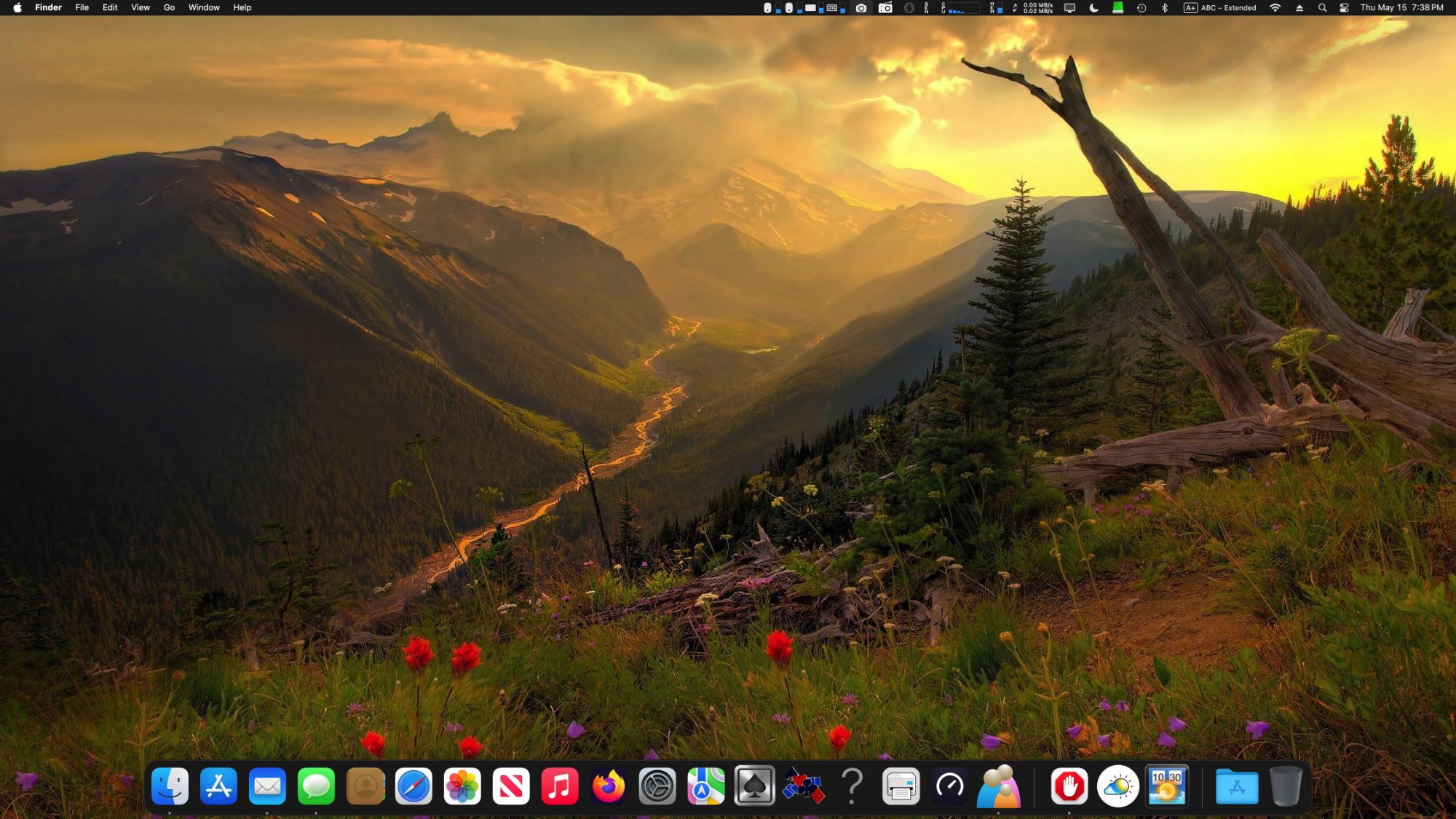Open the red stop-hand ad blocker app
1456x819 pixels.
(x=1069, y=786)
